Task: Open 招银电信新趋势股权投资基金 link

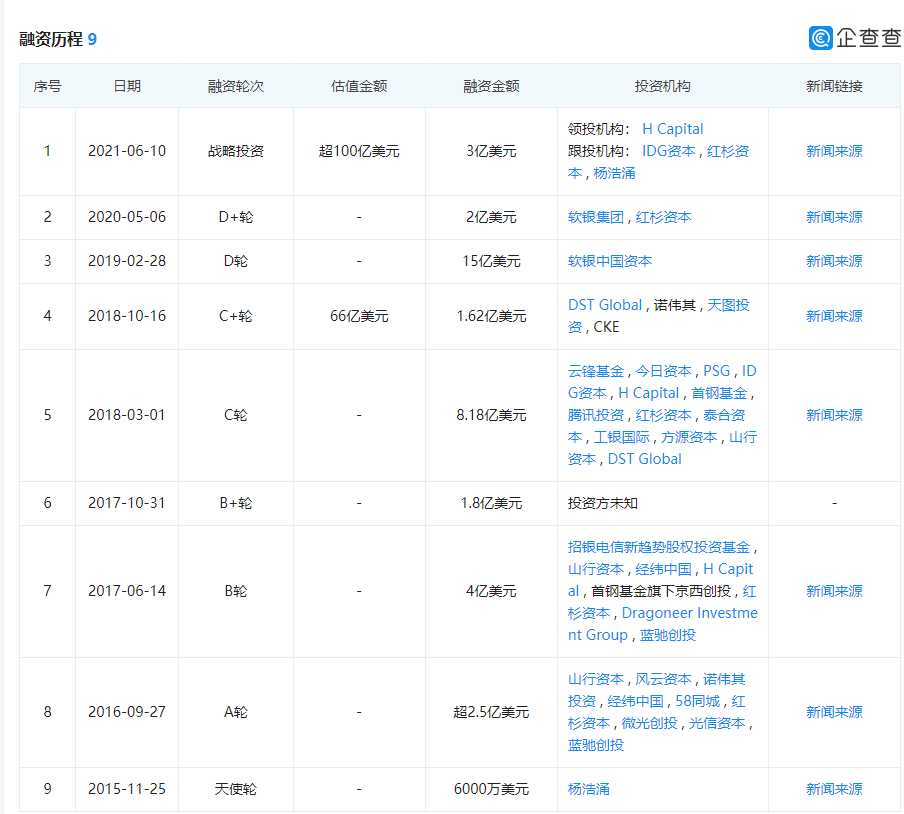Action: coord(659,547)
